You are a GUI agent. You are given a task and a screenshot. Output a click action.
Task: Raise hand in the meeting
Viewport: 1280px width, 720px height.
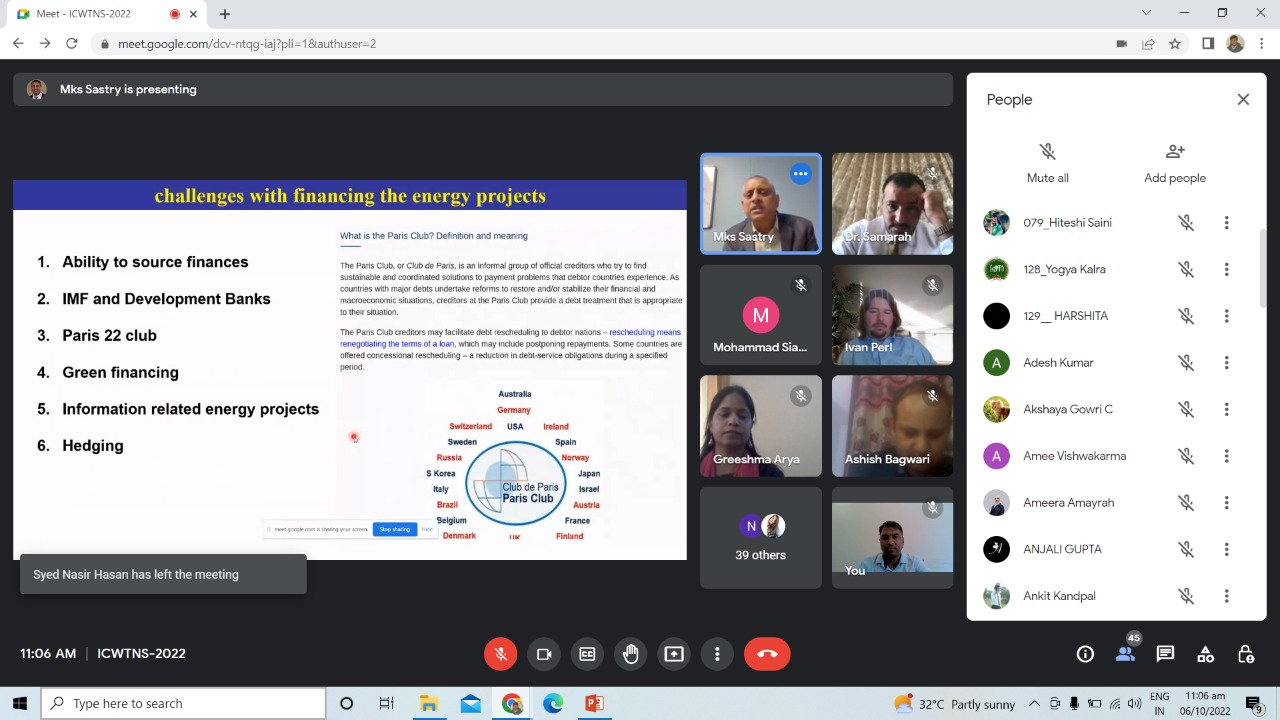pyautogui.click(x=630, y=654)
